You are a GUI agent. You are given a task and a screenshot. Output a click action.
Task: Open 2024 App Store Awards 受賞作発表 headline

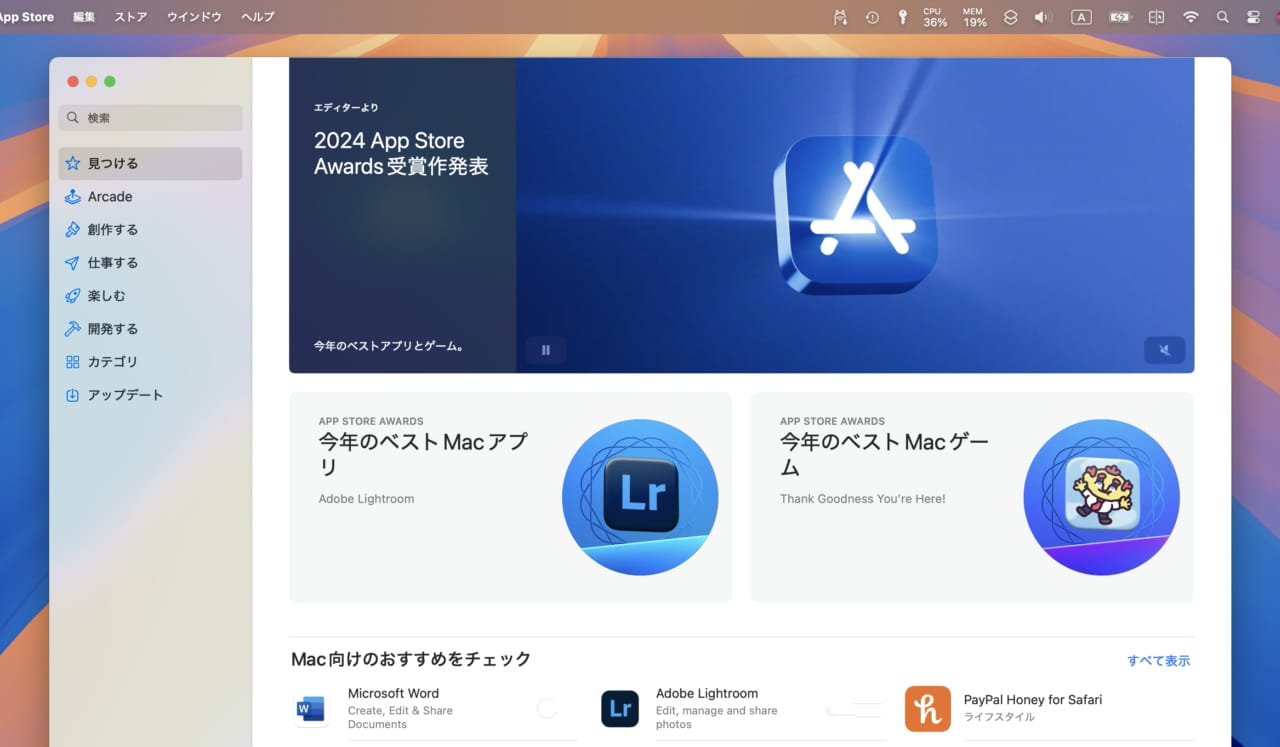coord(401,154)
